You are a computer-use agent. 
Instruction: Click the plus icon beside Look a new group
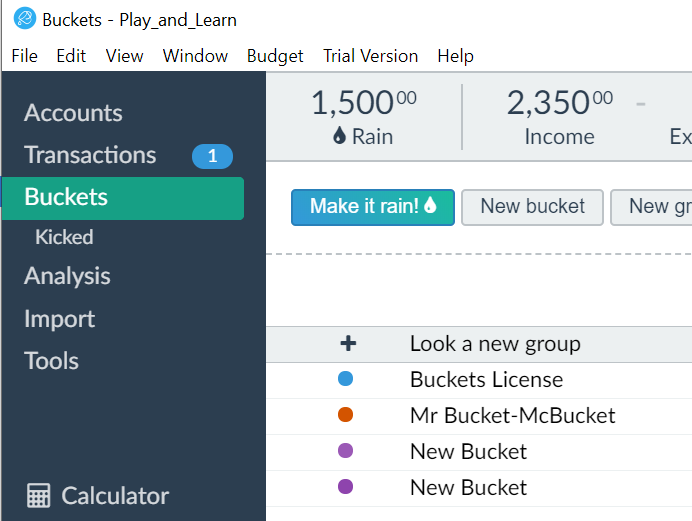348,343
